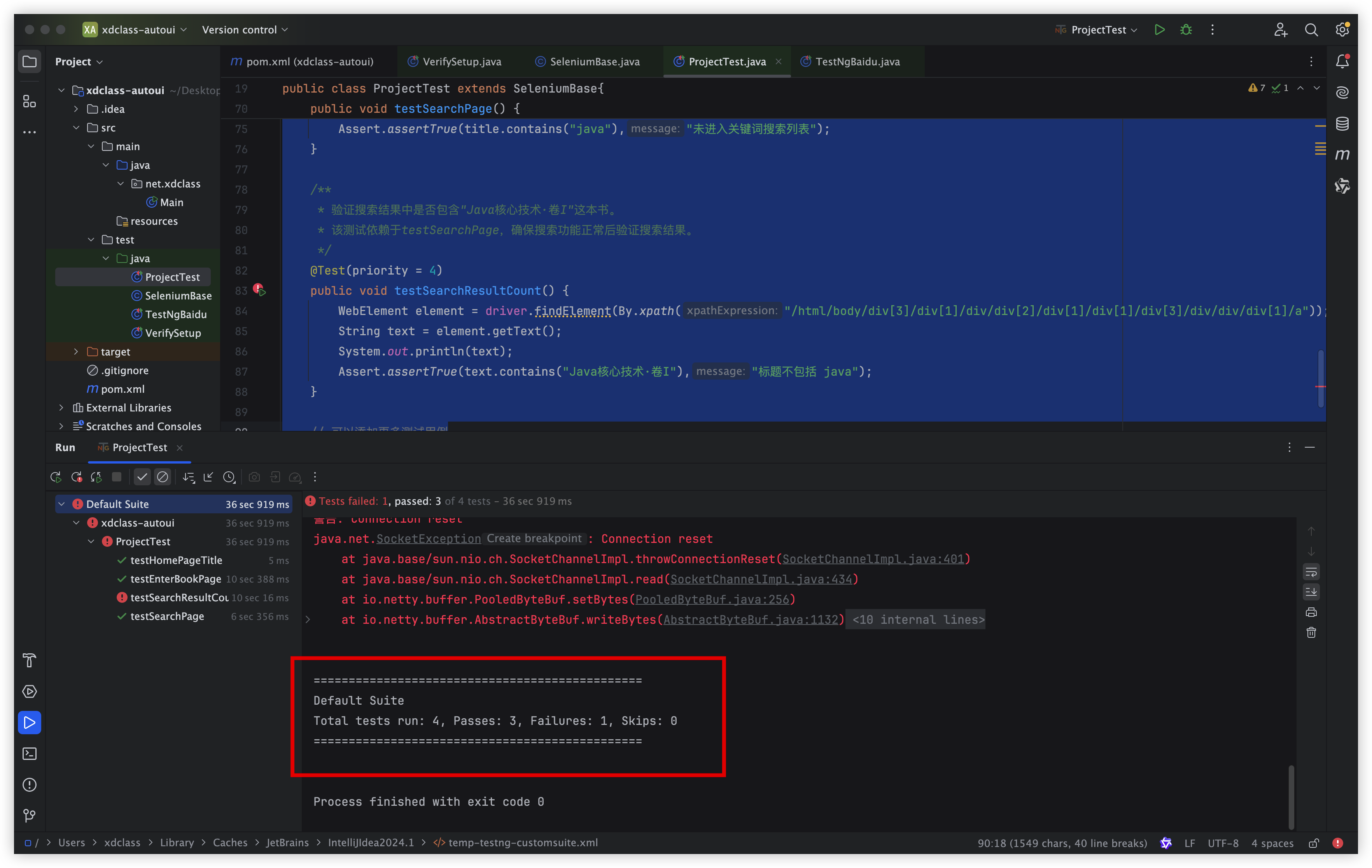
Task: Click the editor vertical scrollbar thumb
Action: click(x=1320, y=378)
